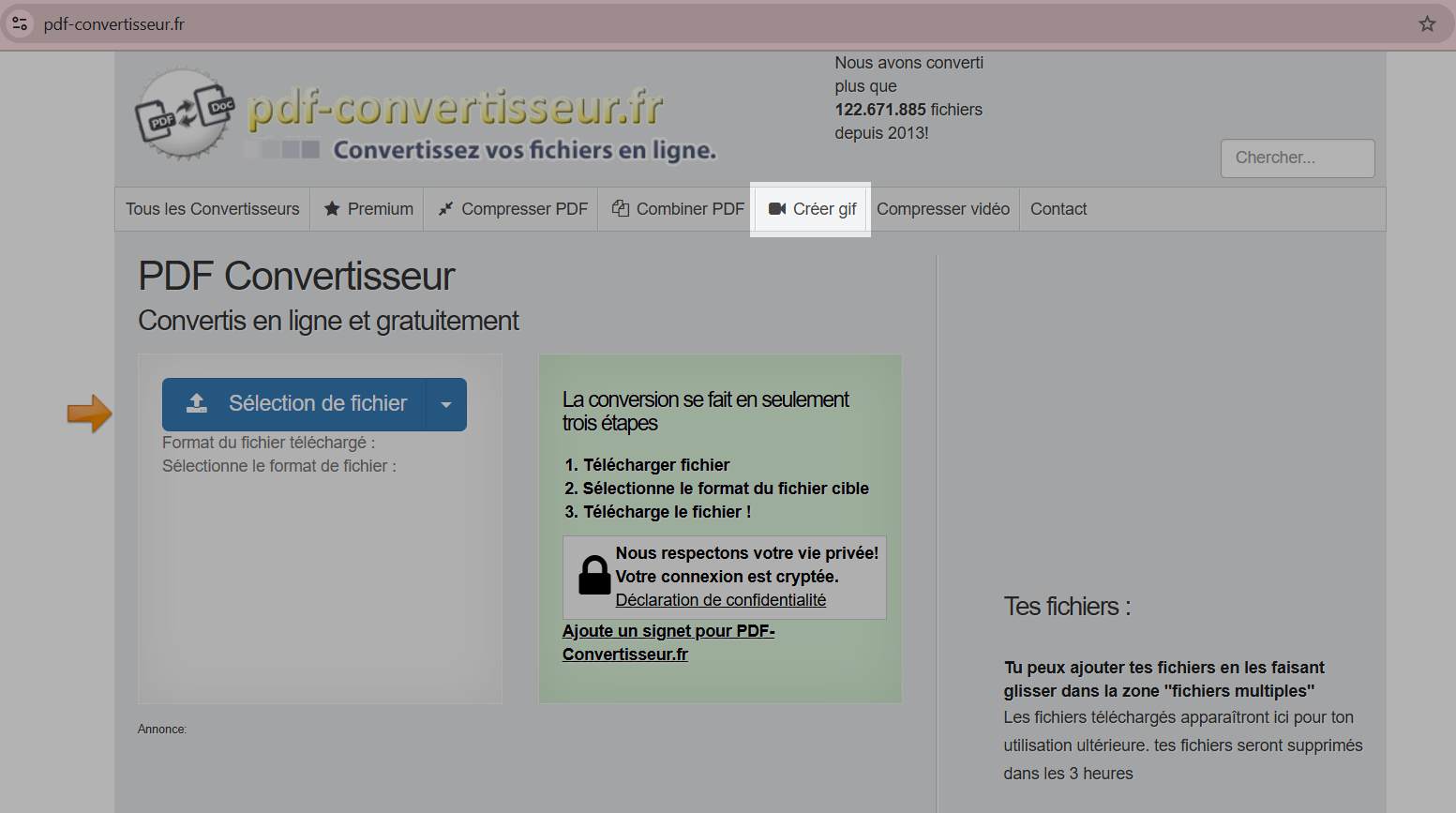Open the Contact page
The width and height of the screenshot is (1456, 813).
(1058, 209)
